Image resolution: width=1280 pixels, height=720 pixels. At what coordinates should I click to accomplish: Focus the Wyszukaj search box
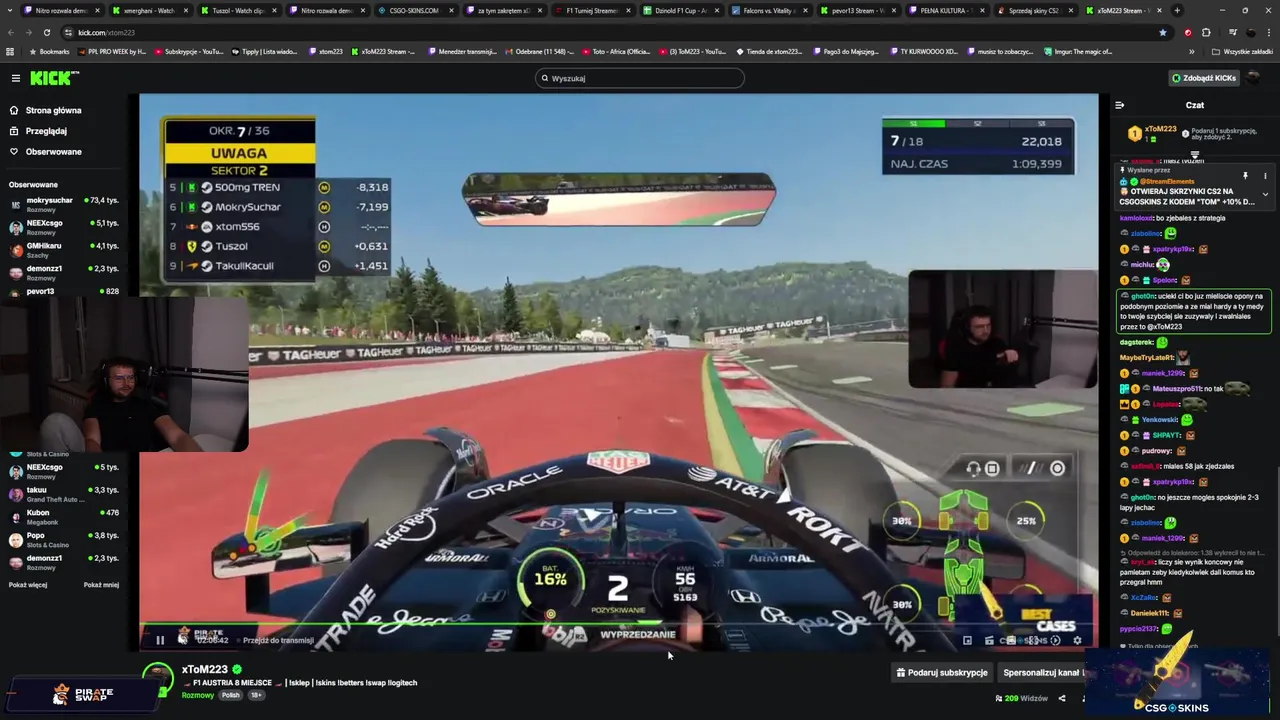pos(640,78)
